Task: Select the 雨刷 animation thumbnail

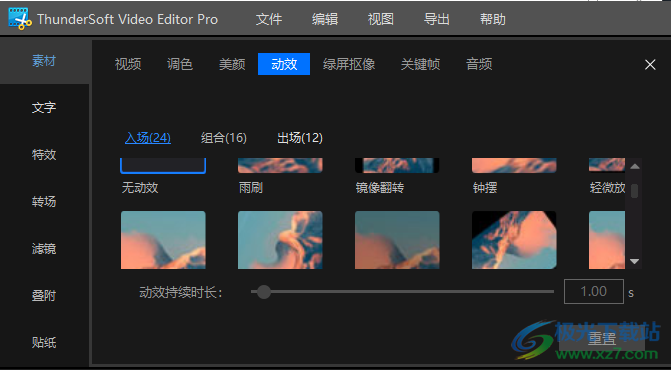Action: [280, 165]
